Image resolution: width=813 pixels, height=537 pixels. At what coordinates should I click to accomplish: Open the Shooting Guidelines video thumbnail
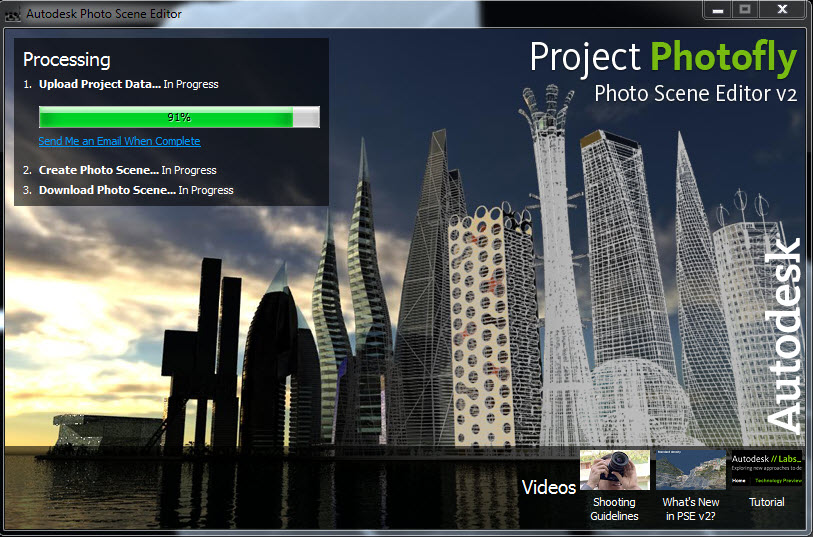click(614, 470)
